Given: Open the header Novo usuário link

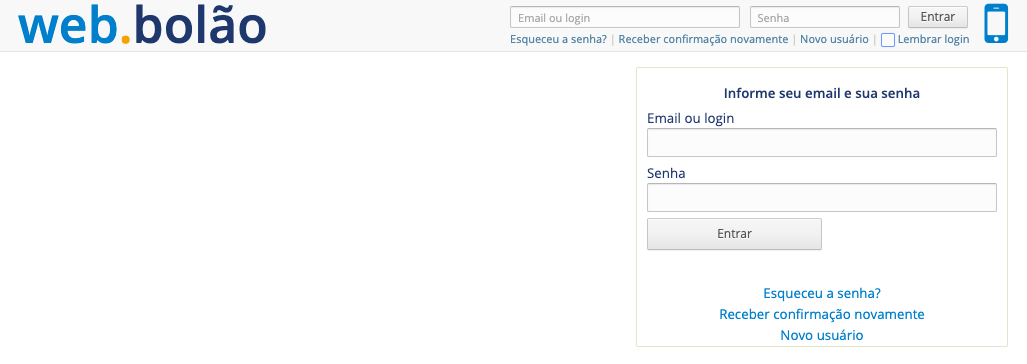Looking at the screenshot, I should click(834, 39).
